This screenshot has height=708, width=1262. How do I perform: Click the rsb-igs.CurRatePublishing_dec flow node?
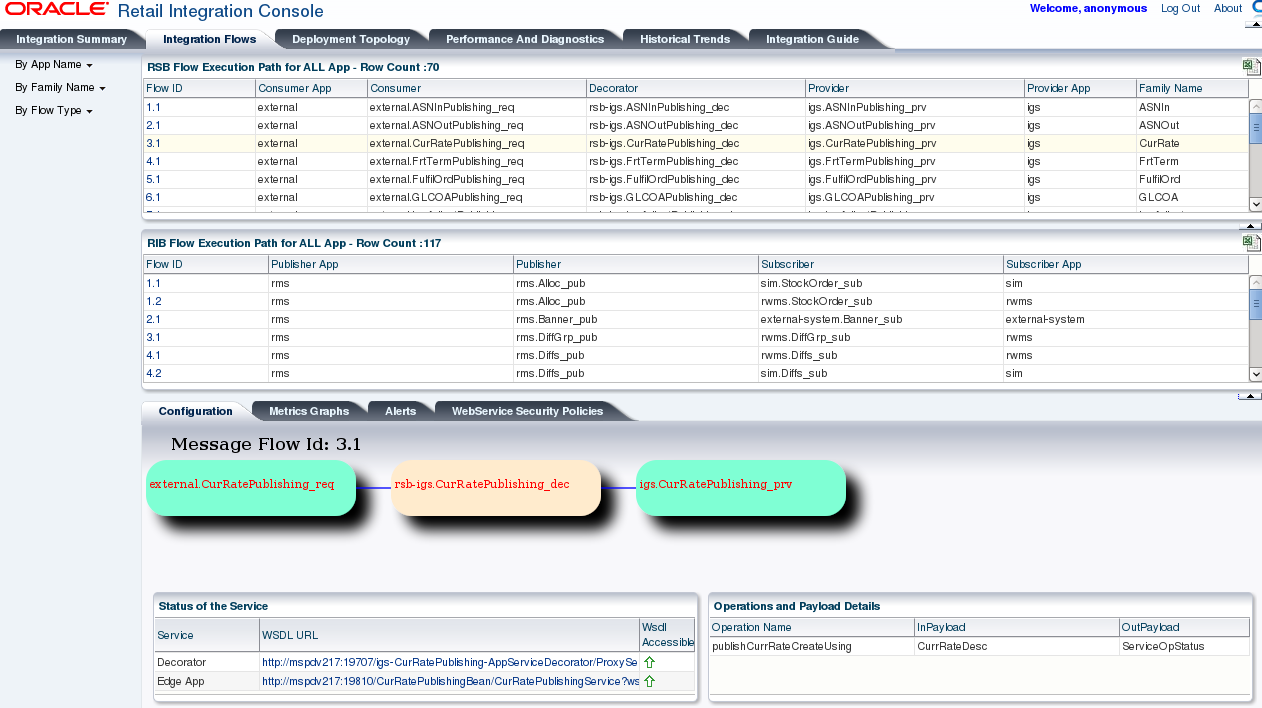pyautogui.click(x=496, y=488)
